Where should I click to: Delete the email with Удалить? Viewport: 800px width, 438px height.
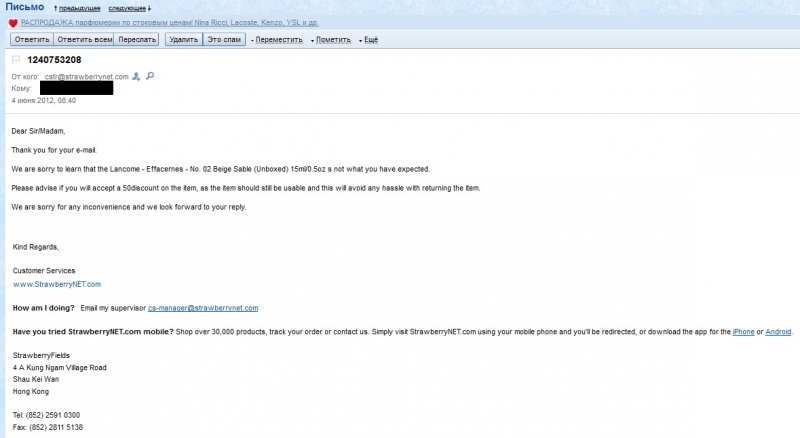coord(183,40)
